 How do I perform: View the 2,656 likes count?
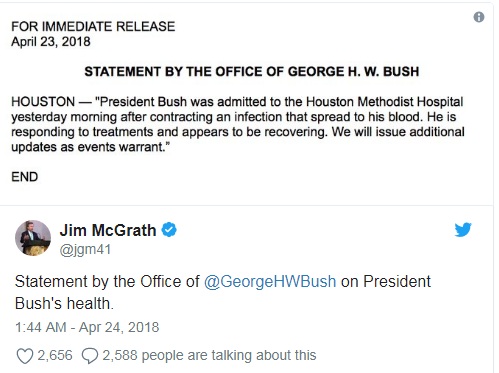coord(55,355)
